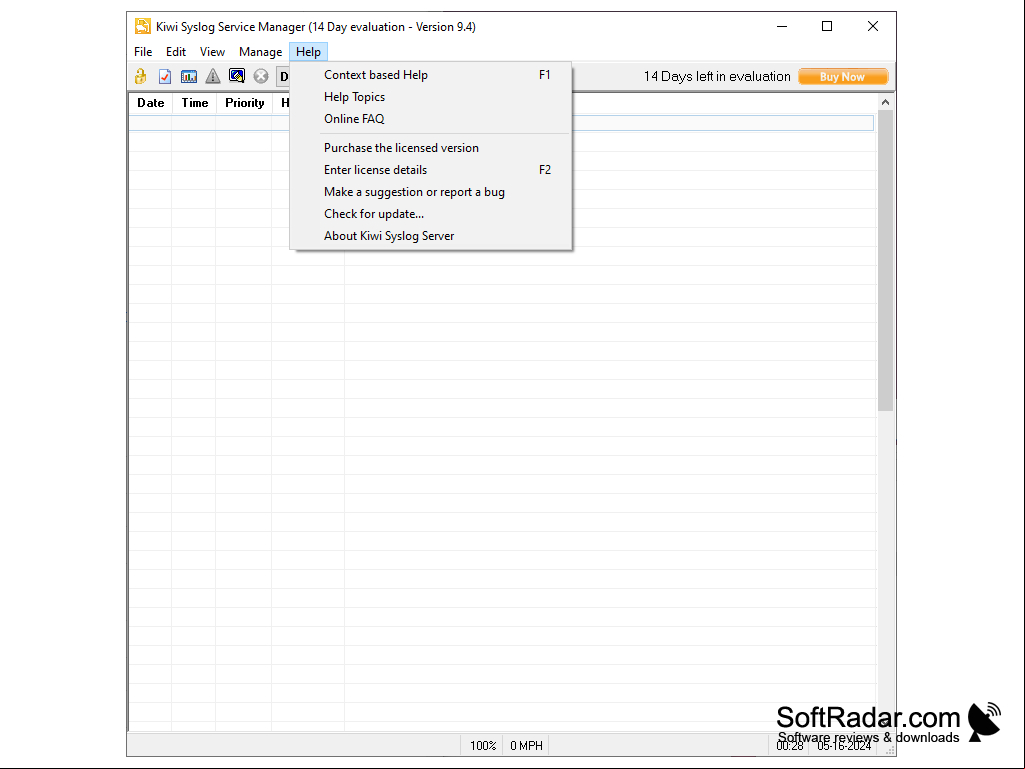
Task: Select Enter license details
Action: pyautogui.click(x=431, y=170)
